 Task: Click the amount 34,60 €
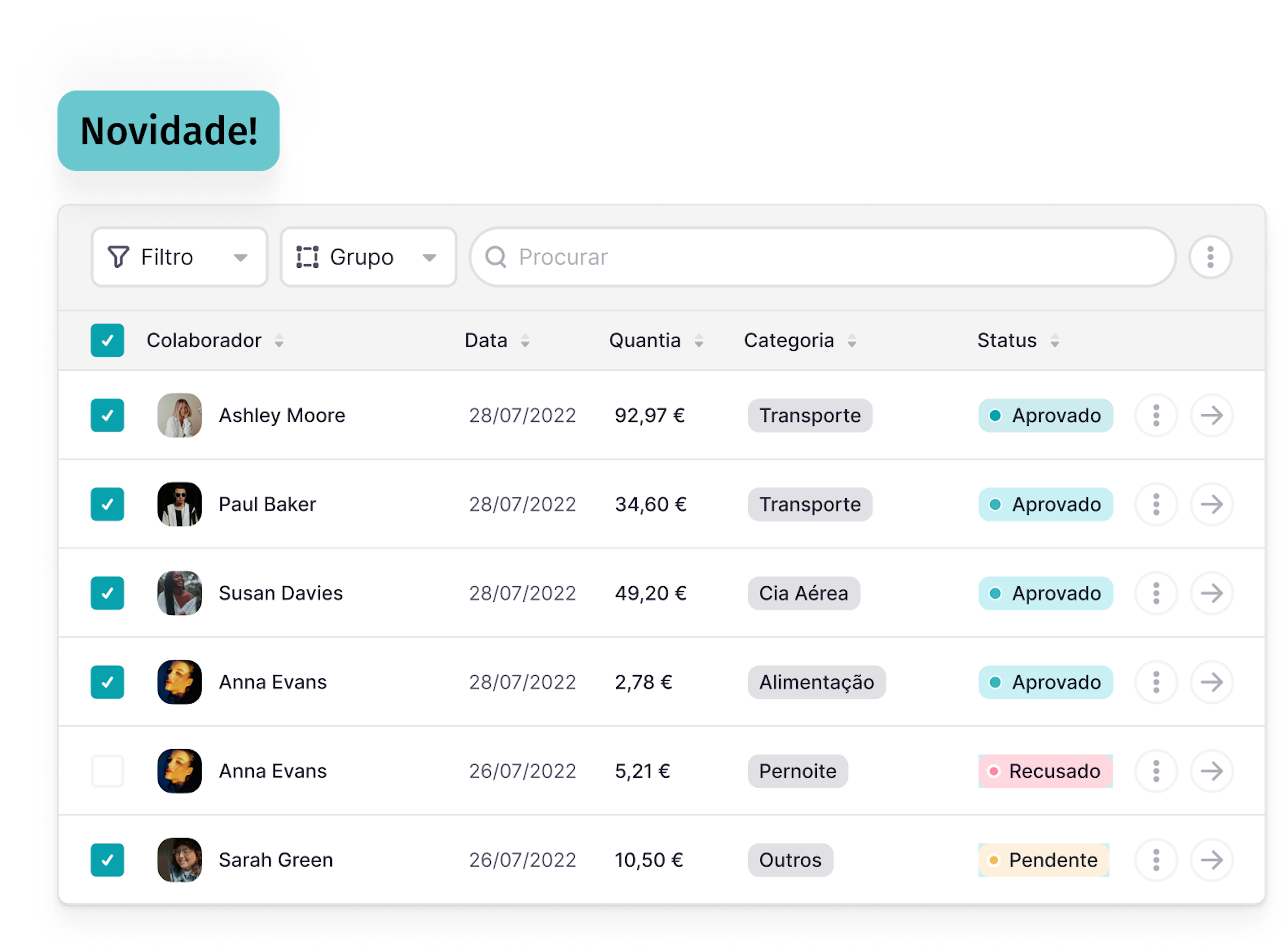tap(650, 504)
